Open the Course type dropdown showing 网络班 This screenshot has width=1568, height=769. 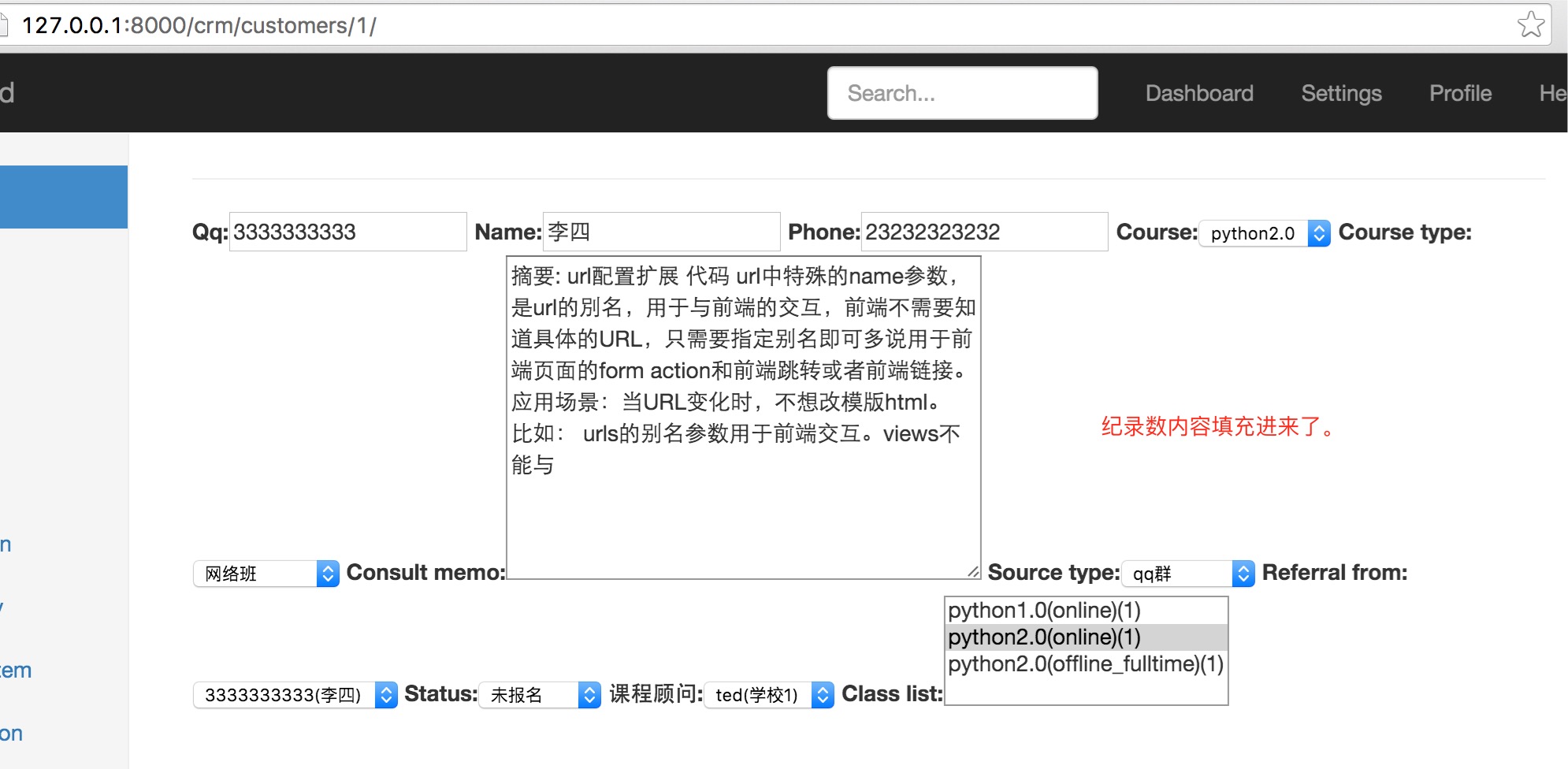tap(266, 574)
